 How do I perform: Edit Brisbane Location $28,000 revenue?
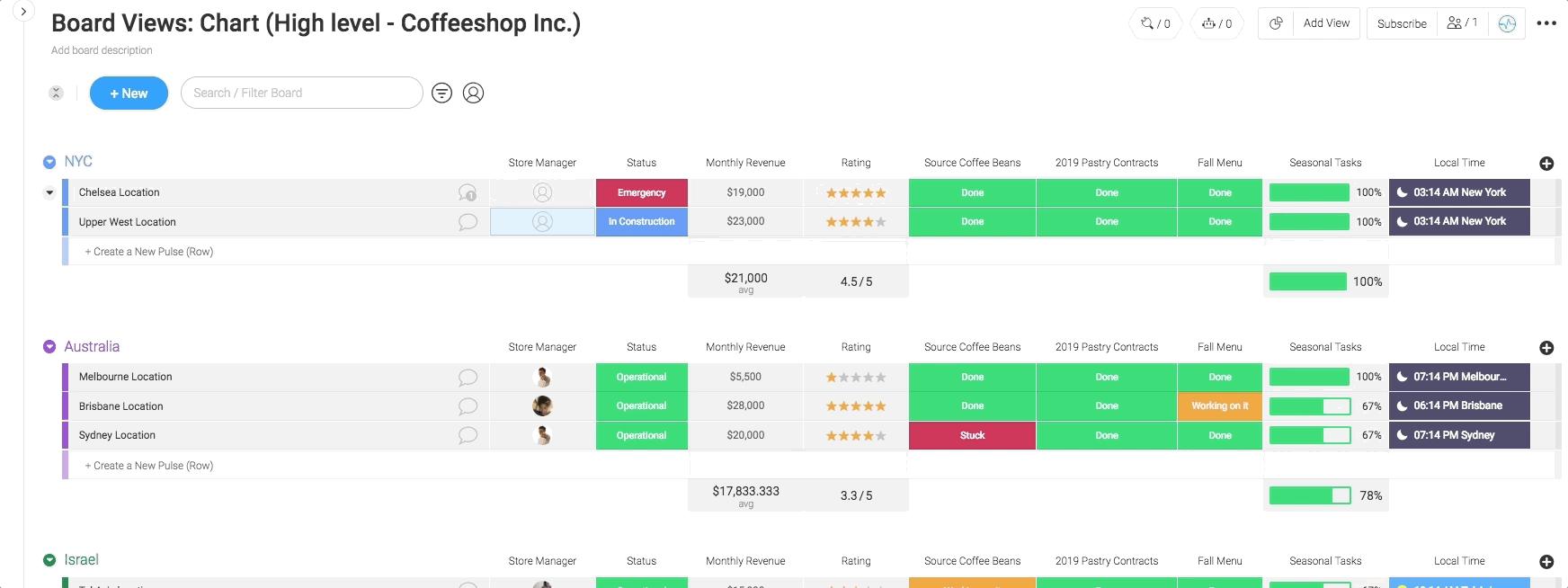745,405
